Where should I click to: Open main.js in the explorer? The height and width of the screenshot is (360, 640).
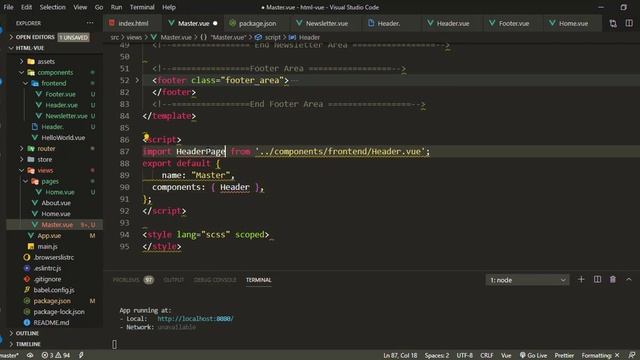pos(47,247)
